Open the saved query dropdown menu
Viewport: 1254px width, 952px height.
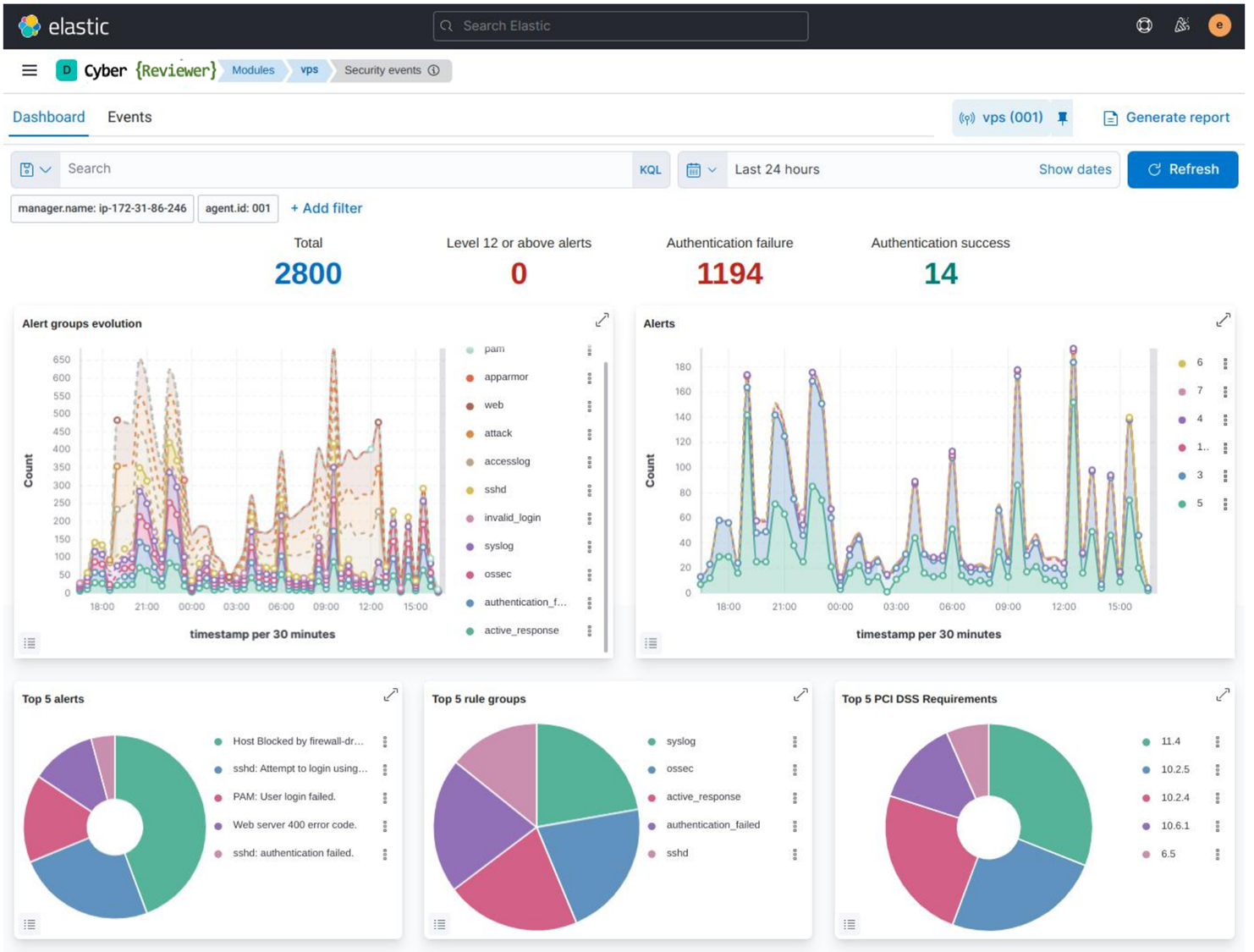tap(36, 169)
